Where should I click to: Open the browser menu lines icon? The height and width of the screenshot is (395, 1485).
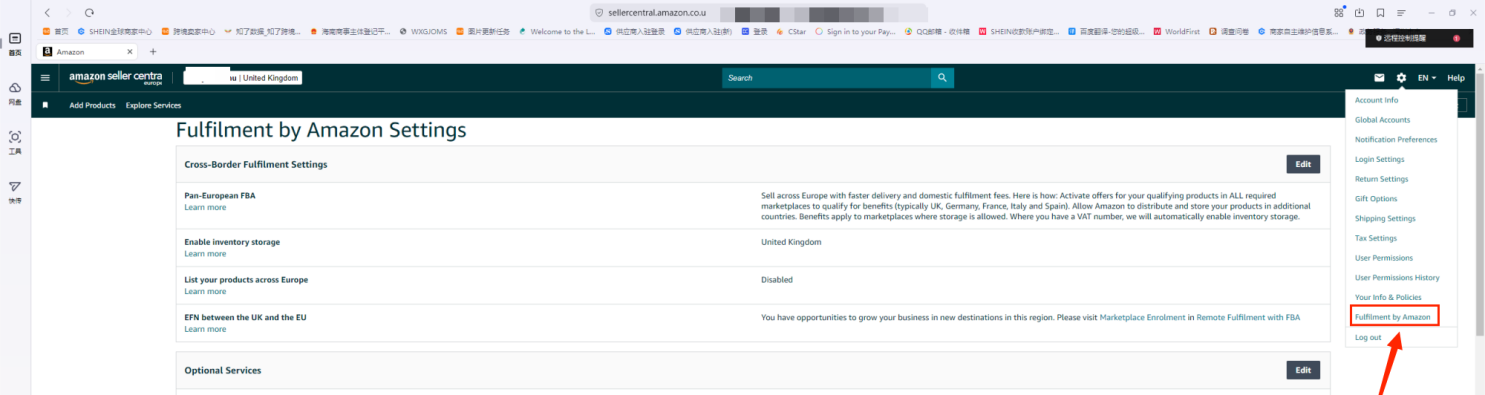click(1401, 12)
